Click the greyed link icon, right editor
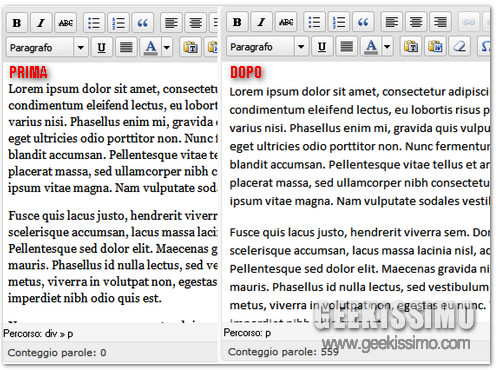This screenshot has height=370, width=500. 469,22
